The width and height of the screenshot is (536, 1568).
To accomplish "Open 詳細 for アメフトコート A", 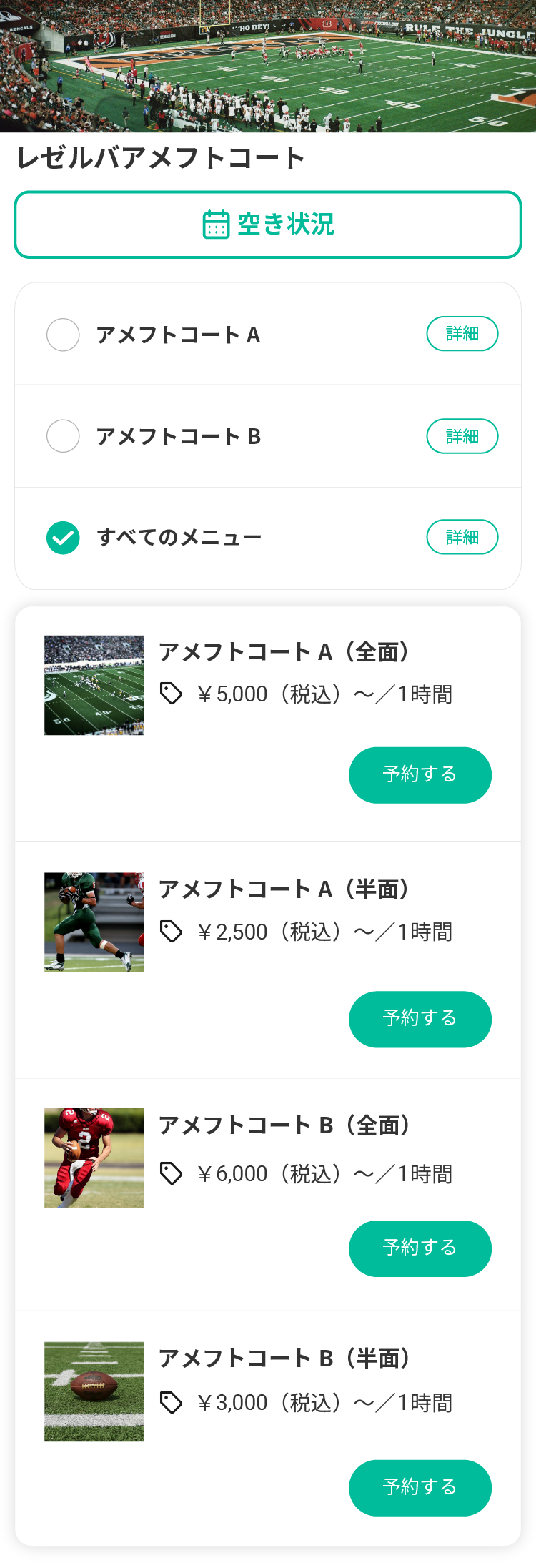I will click(462, 334).
